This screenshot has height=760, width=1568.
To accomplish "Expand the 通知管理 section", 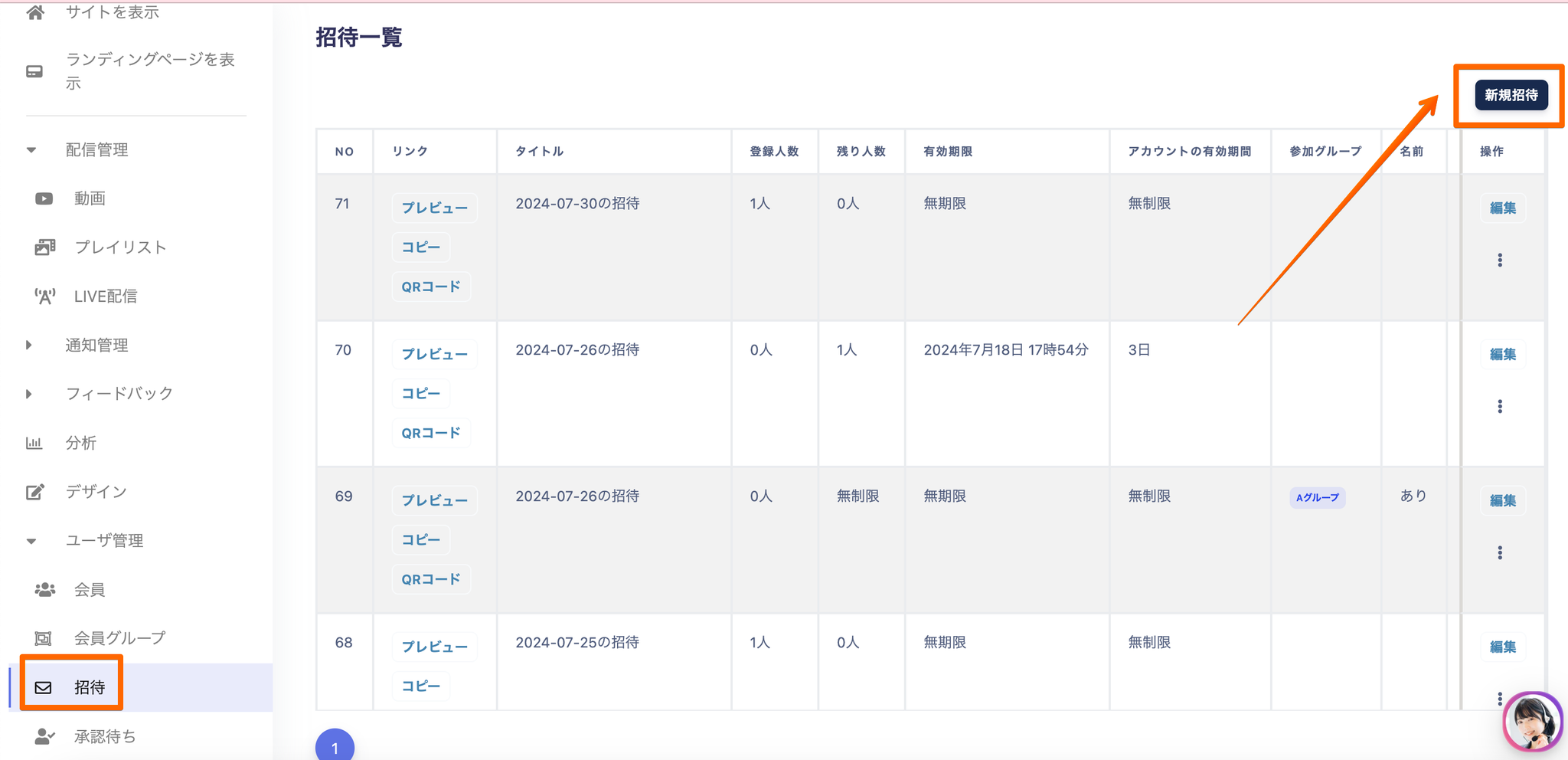I will (x=29, y=346).
